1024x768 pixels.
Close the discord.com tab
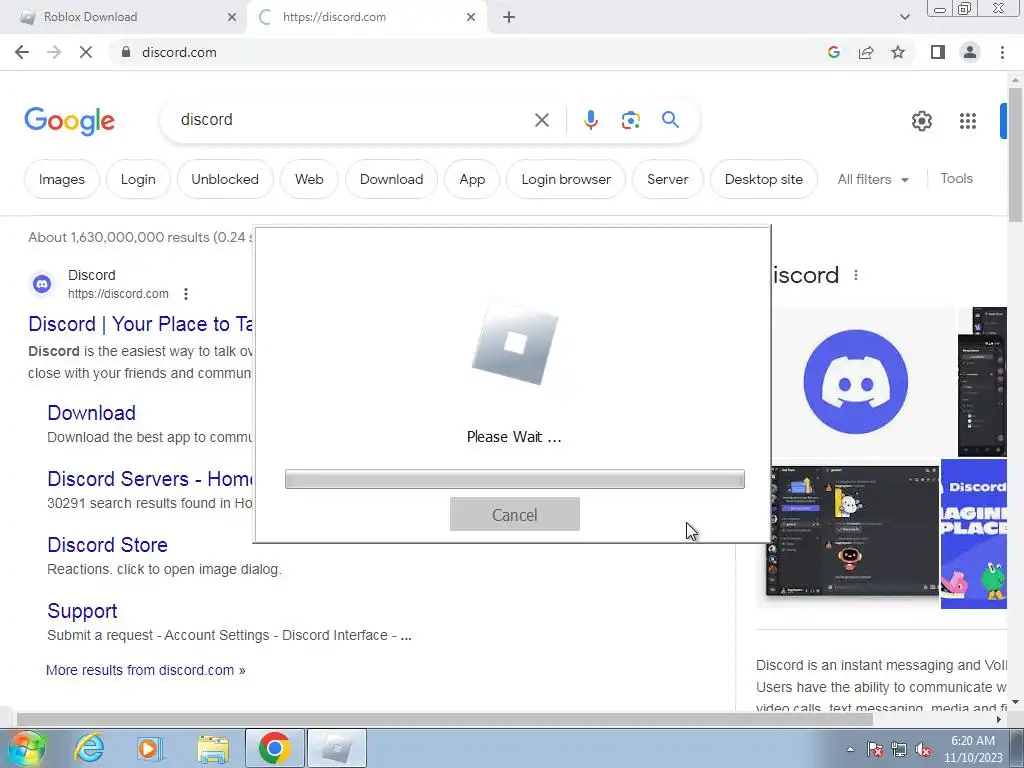pos(471,17)
